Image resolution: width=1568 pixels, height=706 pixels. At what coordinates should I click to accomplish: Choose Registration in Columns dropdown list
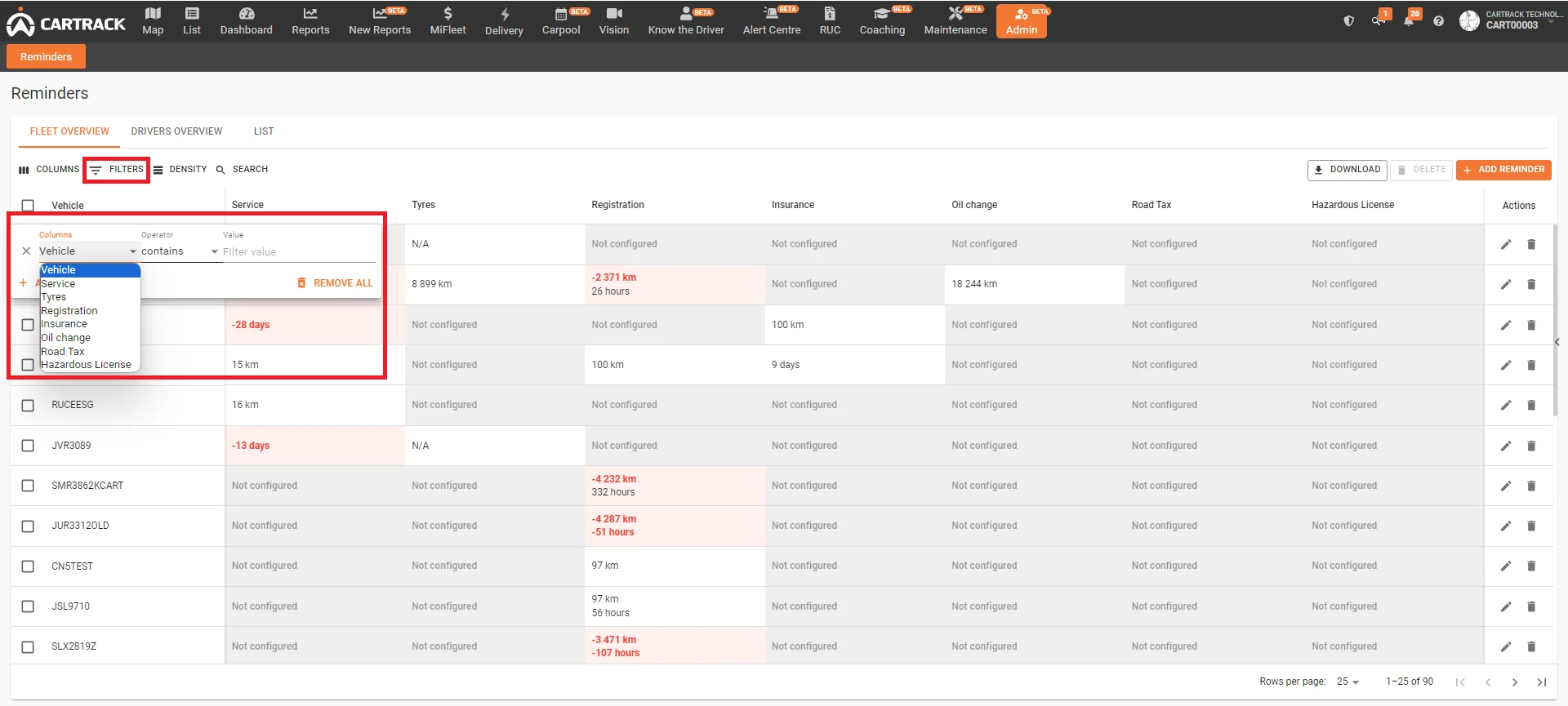pos(90,311)
